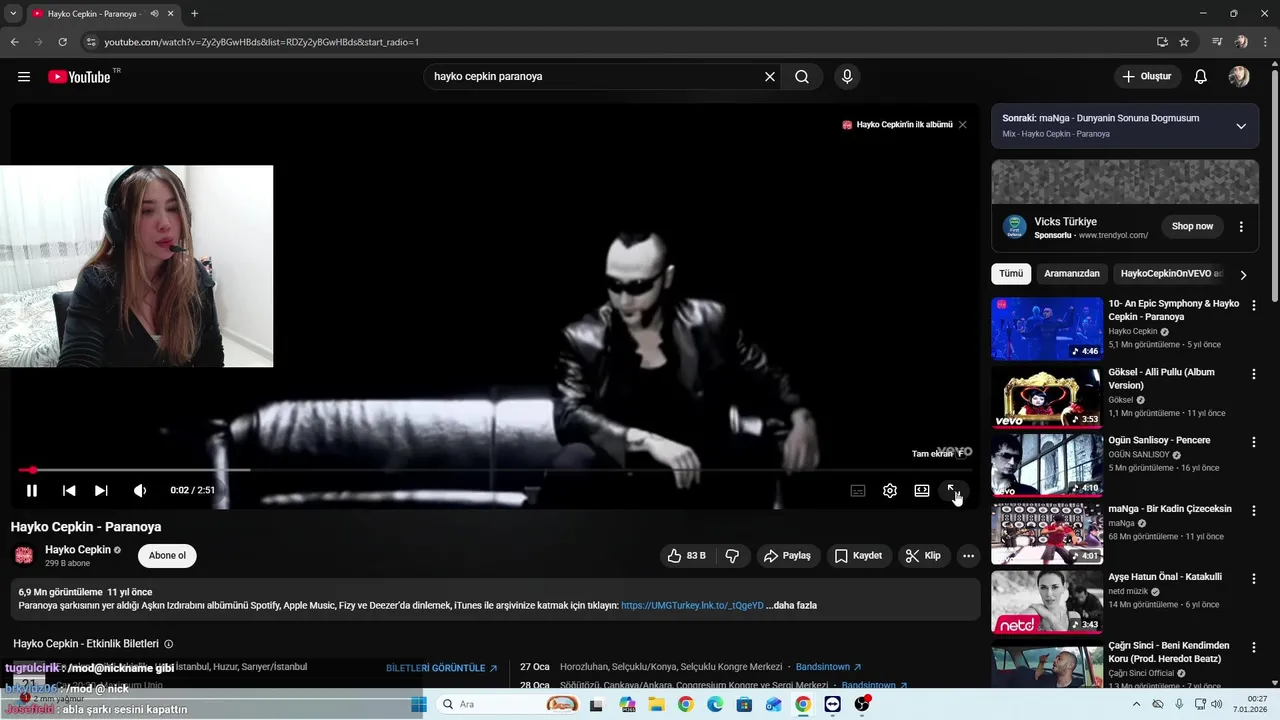Start voice search with microphone icon
The width and height of the screenshot is (1280, 720).
coord(847,76)
